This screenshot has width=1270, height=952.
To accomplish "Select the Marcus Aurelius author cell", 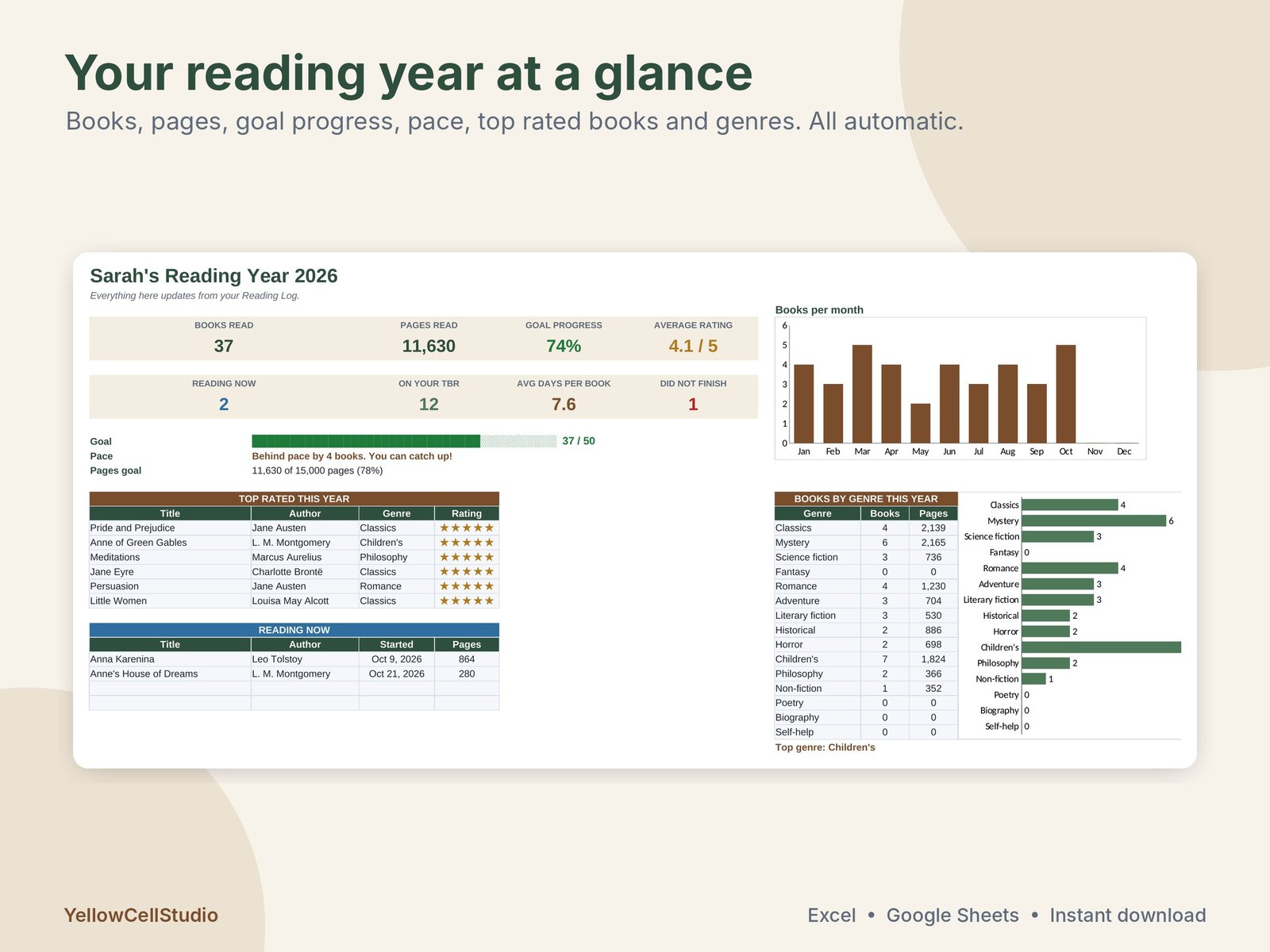I will coord(305,558).
